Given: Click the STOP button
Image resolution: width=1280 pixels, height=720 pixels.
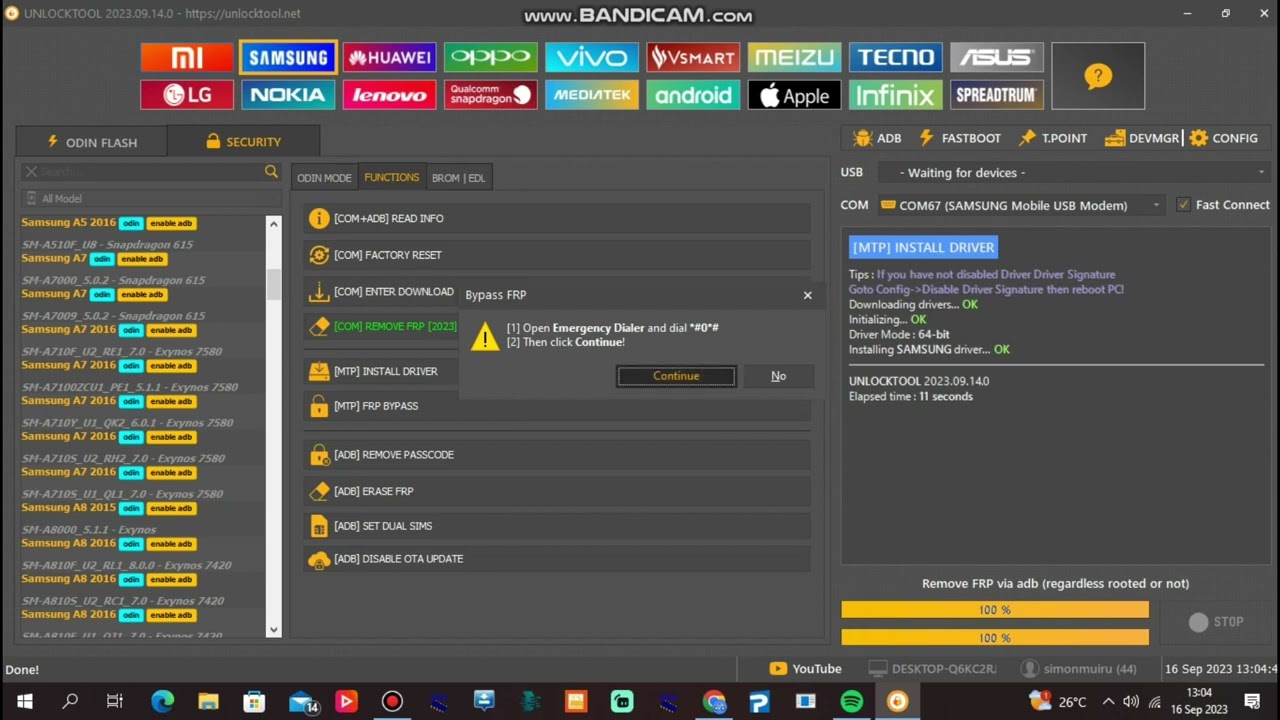Looking at the screenshot, I should pyautogui.click(x=1217, y=622).
